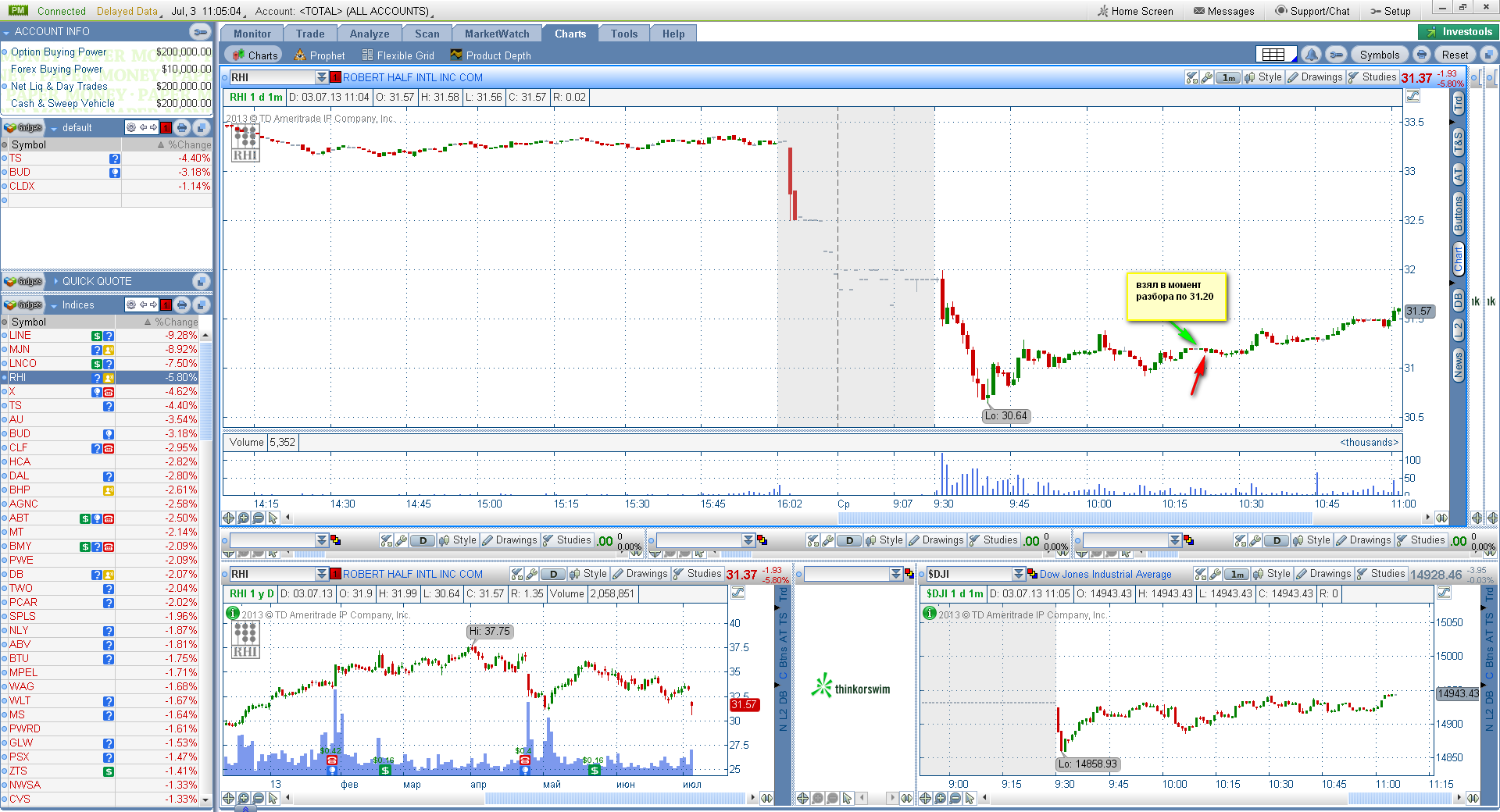Viewport: 1500px width, 812px height.
Task: Click red color link on default watchlist
Action: pos(166,128)
